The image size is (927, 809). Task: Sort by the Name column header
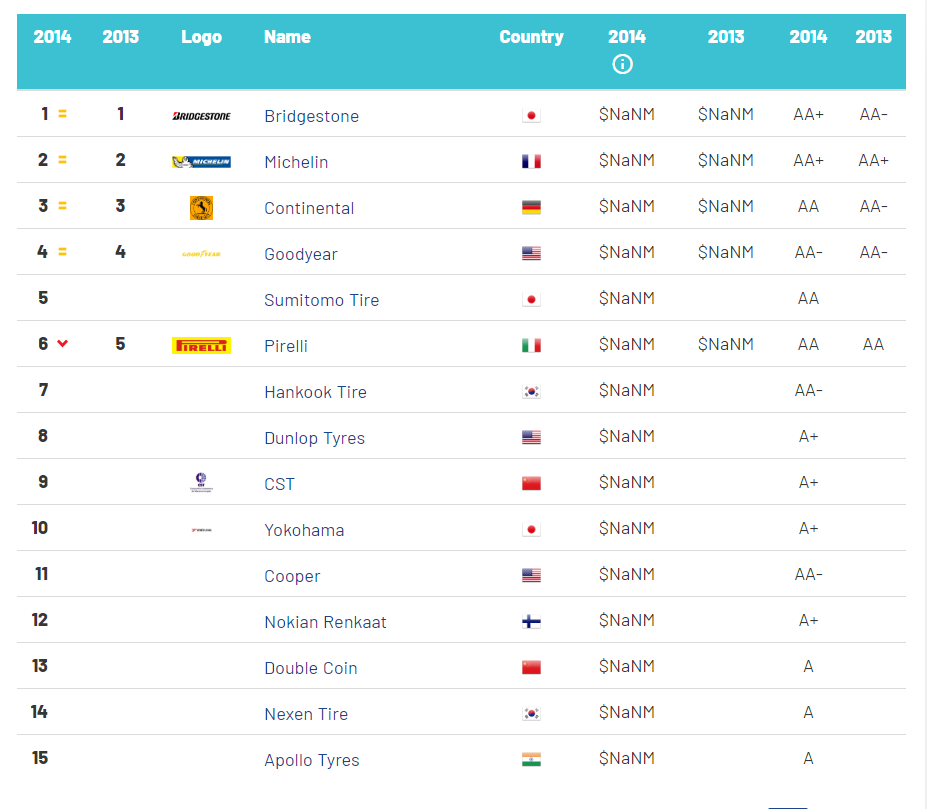287,37
